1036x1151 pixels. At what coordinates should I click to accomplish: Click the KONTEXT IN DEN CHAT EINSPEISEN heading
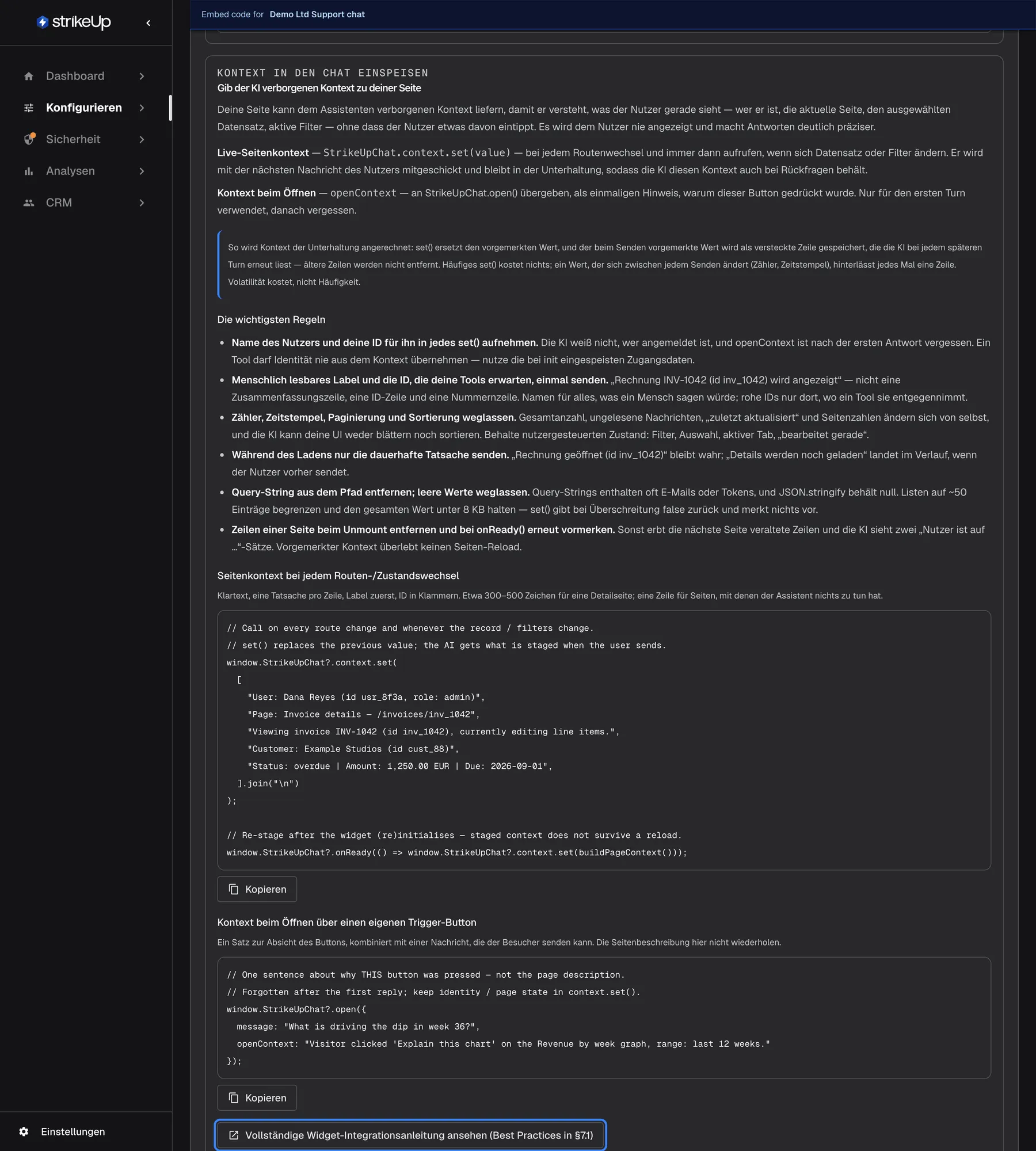[x=323, y=73]
